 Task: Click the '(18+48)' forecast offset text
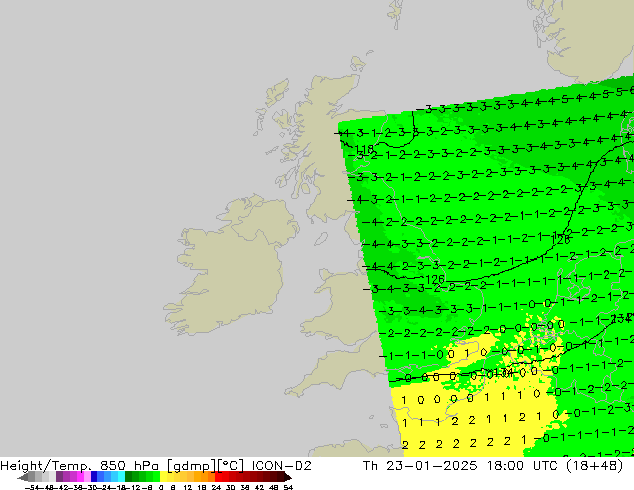pos(594,466)
